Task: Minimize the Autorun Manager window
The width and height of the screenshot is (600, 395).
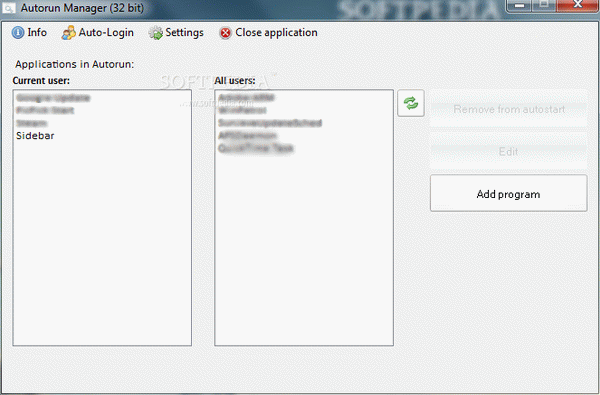Action: [519, 5]
